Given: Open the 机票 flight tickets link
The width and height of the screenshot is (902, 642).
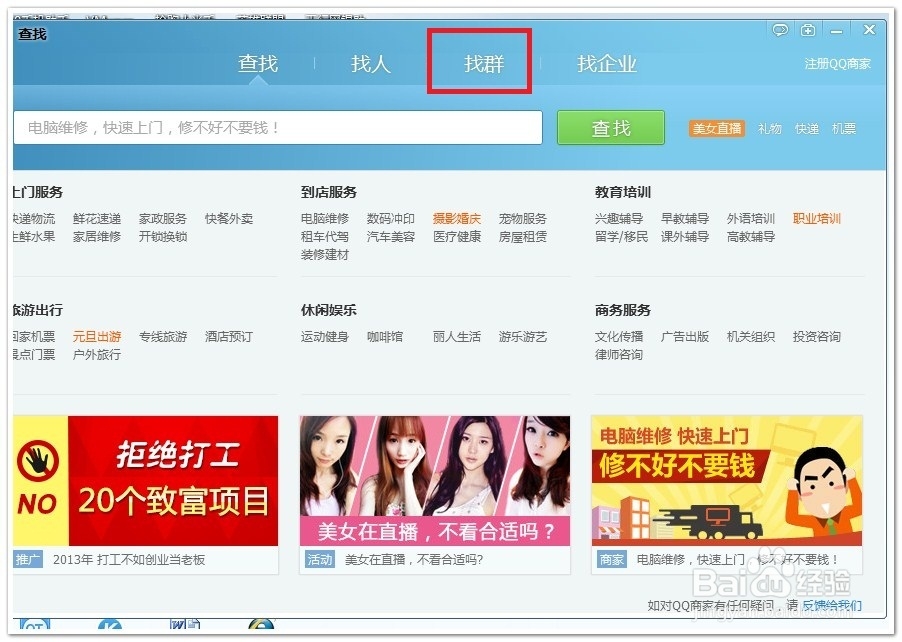Looking at the screenshot, I should tap(843, 128).
